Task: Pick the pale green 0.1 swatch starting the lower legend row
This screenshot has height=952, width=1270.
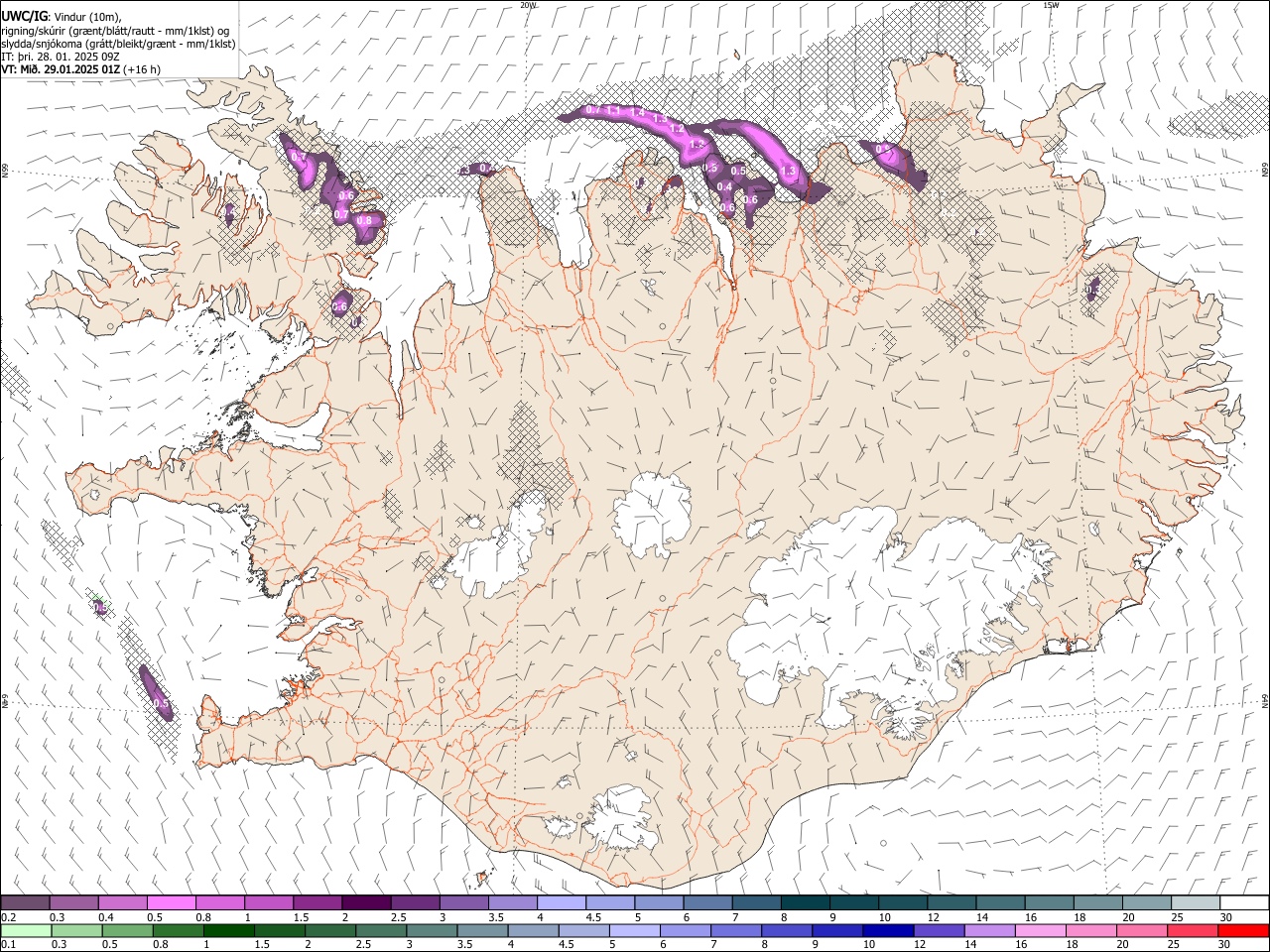Action: point(26,931)
